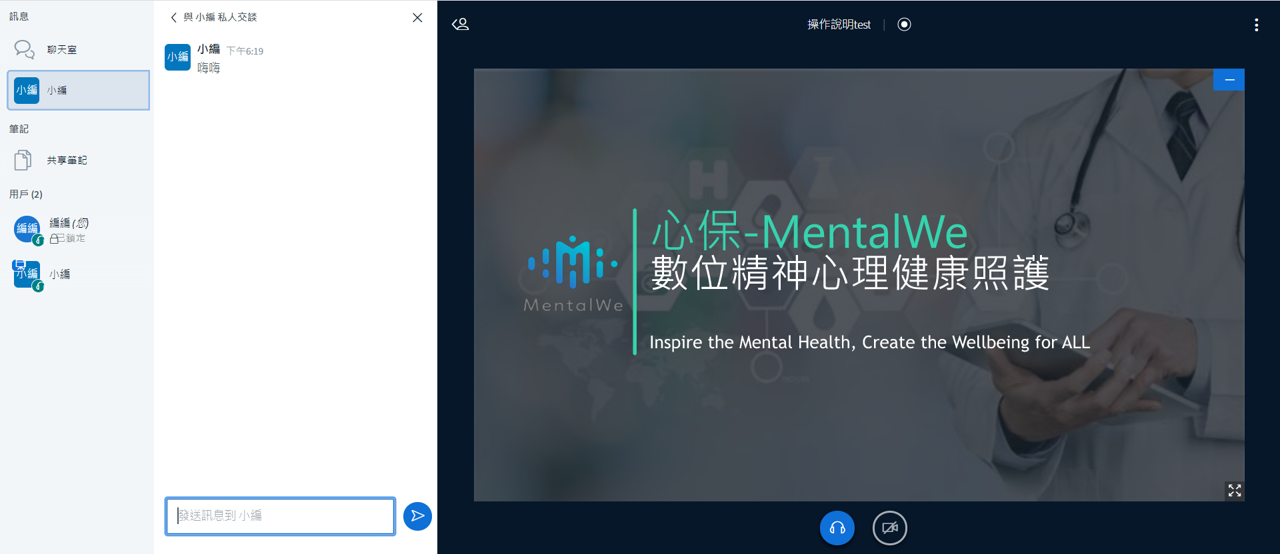Select the 小編 private chat entry
The height and width of the screenshot is (554, 1280).
(x=78, y=90)
